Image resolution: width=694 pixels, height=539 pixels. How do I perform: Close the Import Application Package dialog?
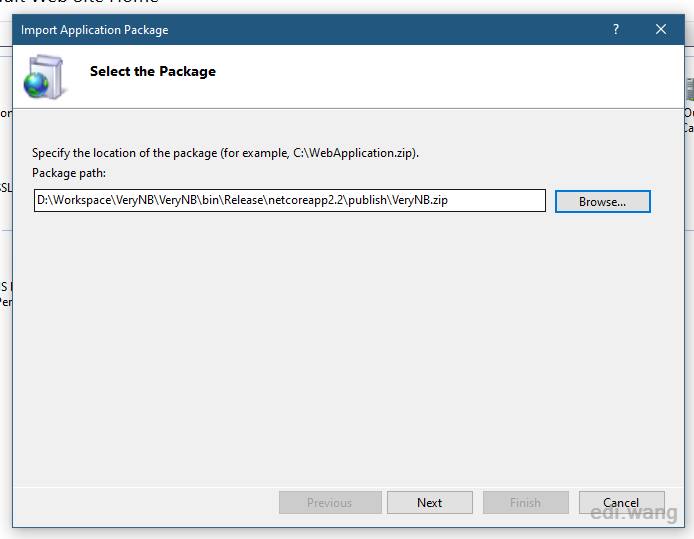click(661, 29)
